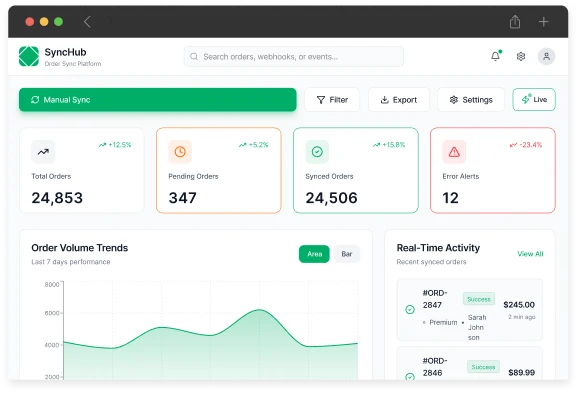
Task: Click the 24,506 synced orders value
Action: pyautogui.click(x=331, y=198)
